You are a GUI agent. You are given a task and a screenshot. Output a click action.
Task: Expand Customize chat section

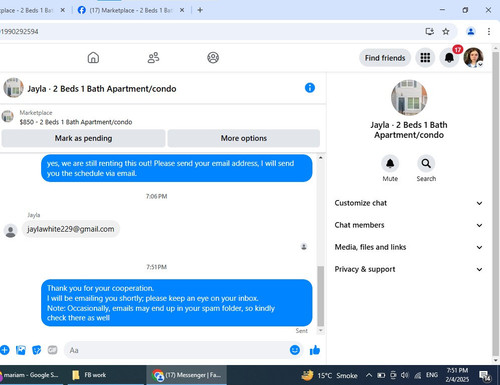click(x=409, y=203)
